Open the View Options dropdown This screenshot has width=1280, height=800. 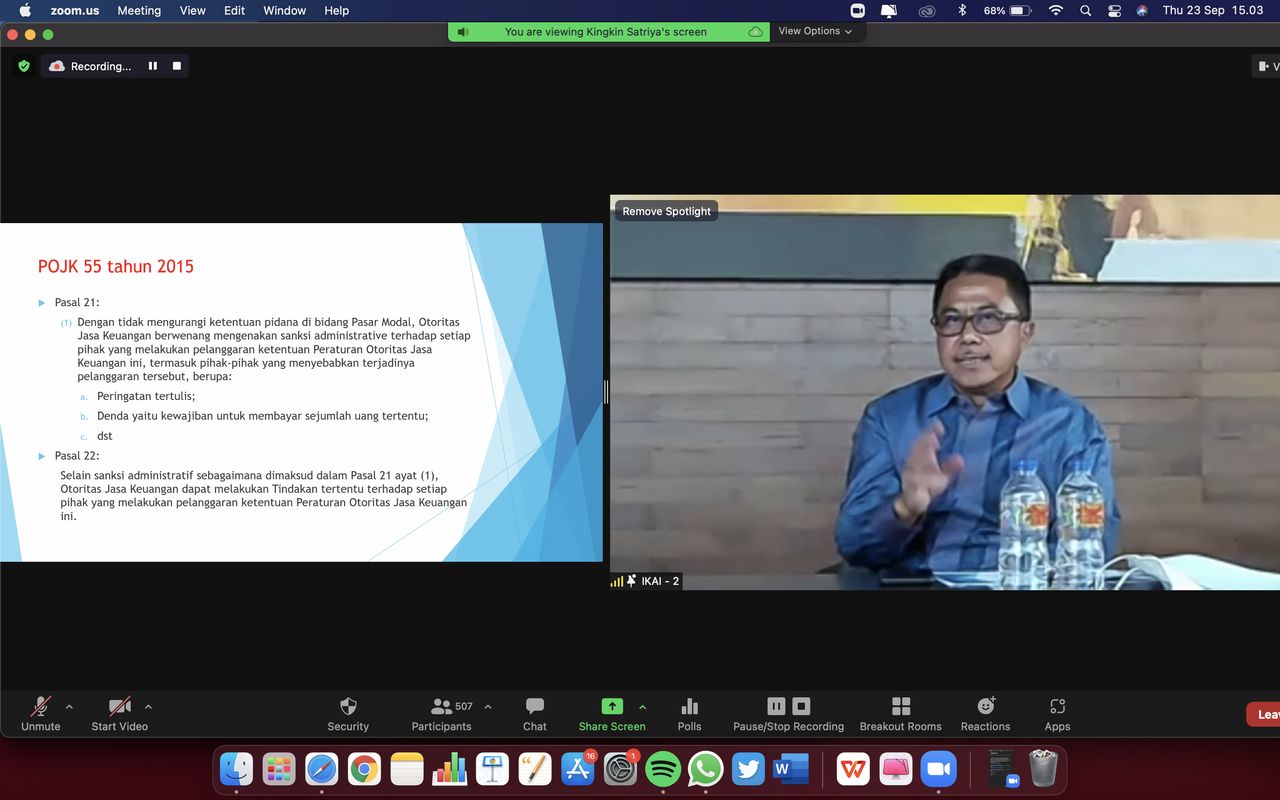coord(816,31)
